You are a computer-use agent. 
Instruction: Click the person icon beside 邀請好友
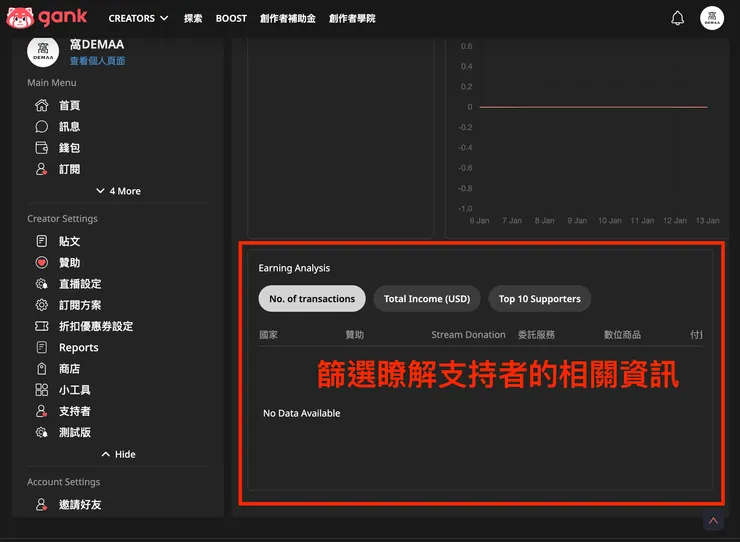click(x=42, y=505)
